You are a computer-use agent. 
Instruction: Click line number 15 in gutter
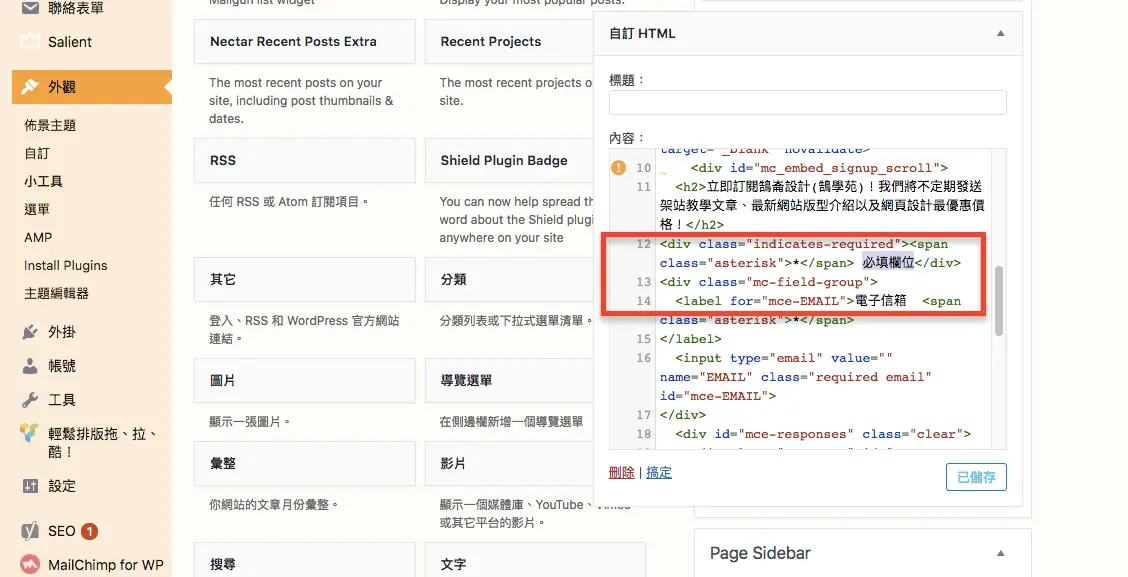pyautogui.click(x=643, y=339)
